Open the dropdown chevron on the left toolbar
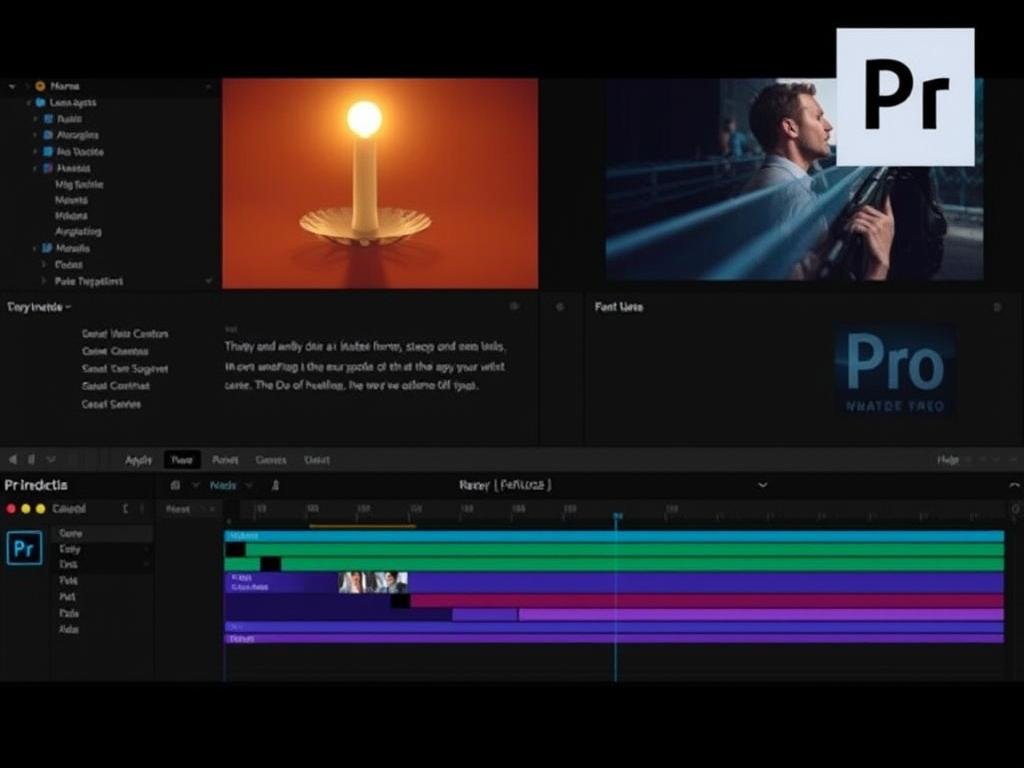Viewport: 1024px width, 768px height. point(51,459)
